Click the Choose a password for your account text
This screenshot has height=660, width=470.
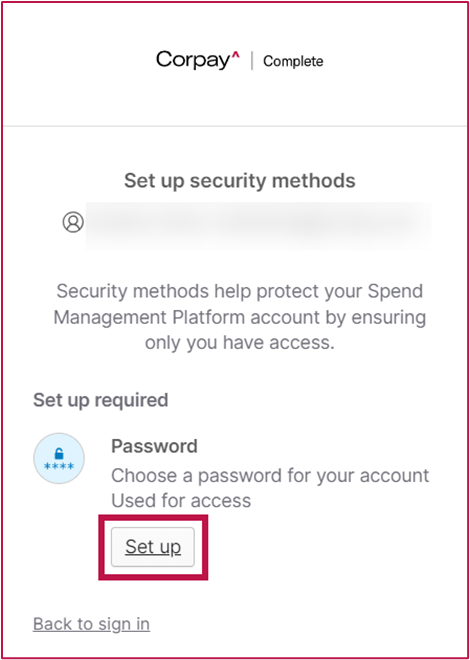(270, 476)
